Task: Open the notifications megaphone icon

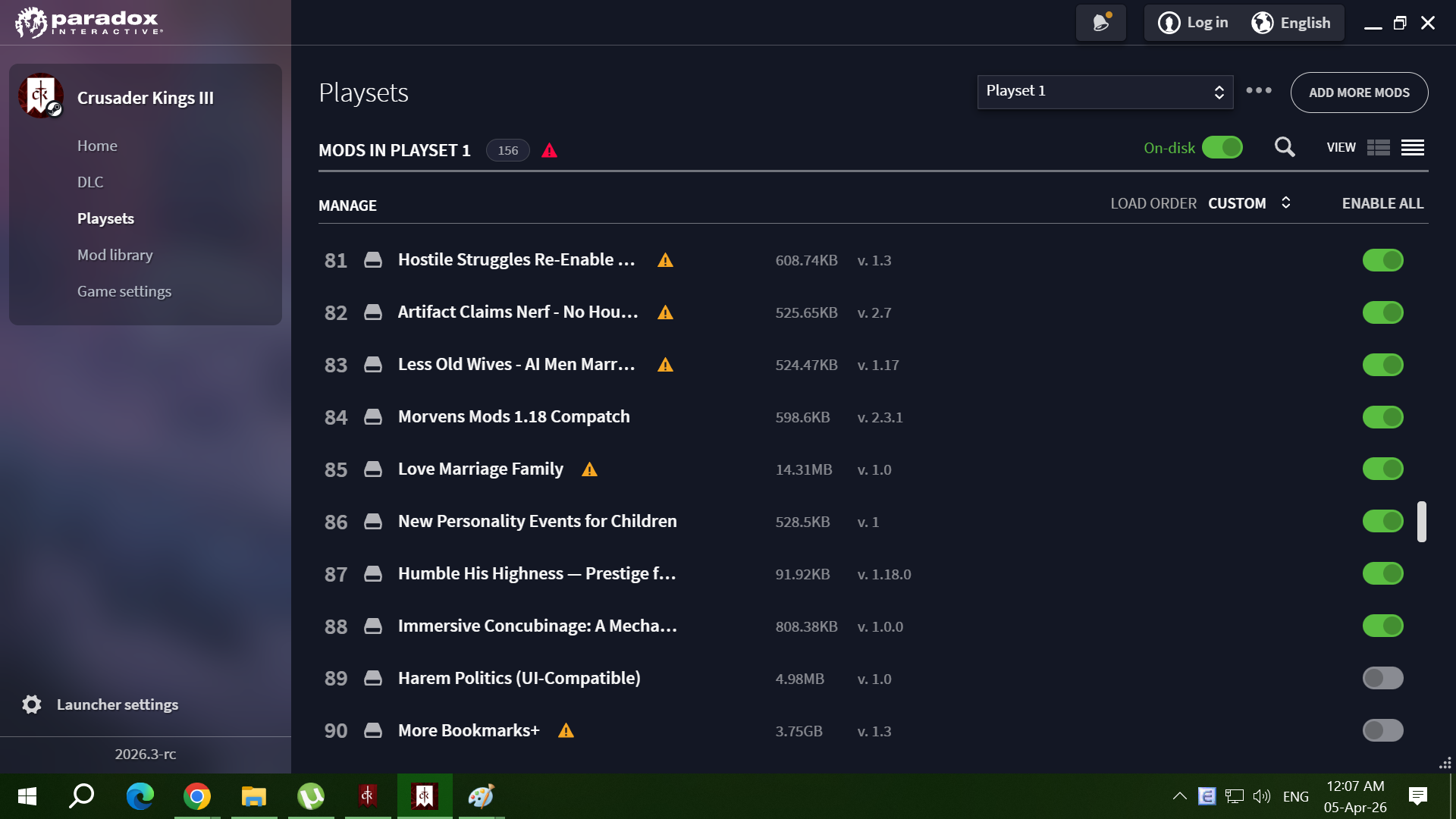Action: tap(1101, 23)
